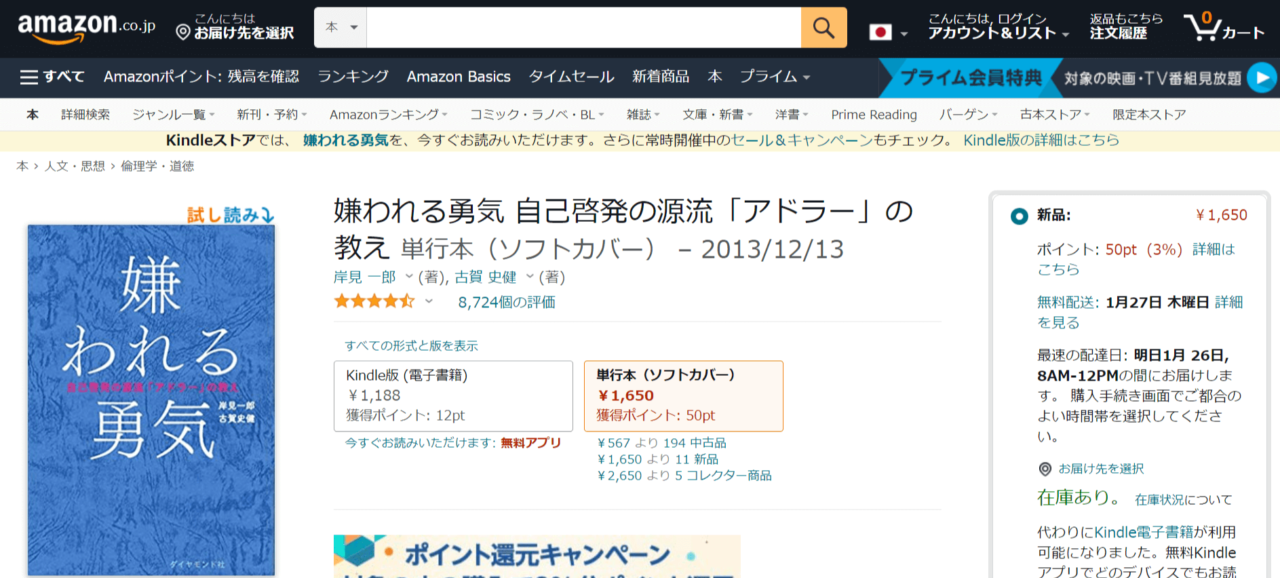Open the shopping cart icon

pyautogui.click(x=1223, y=28)
